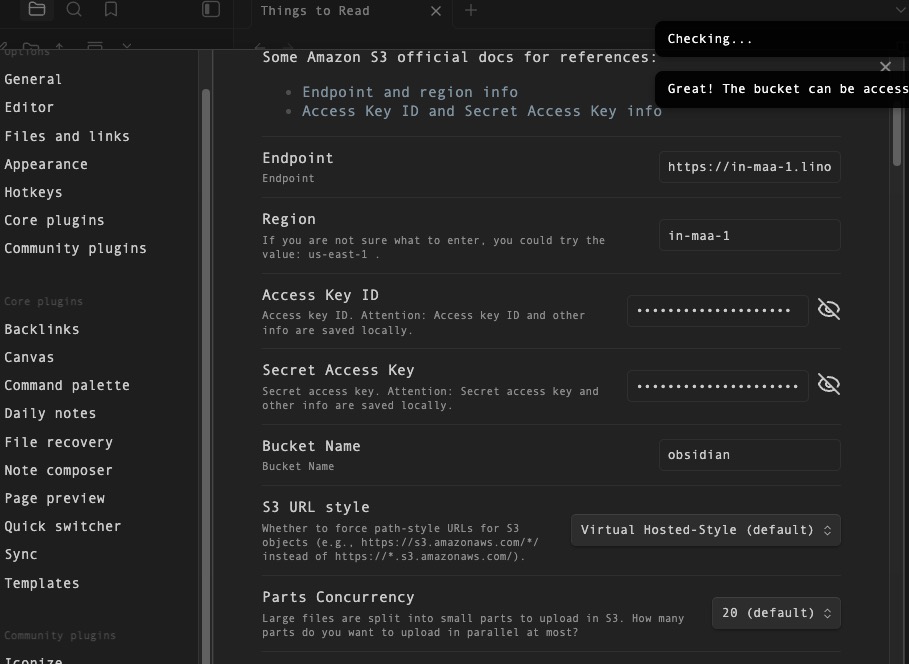Open the S3 URL style dropdown

(705, 530)
